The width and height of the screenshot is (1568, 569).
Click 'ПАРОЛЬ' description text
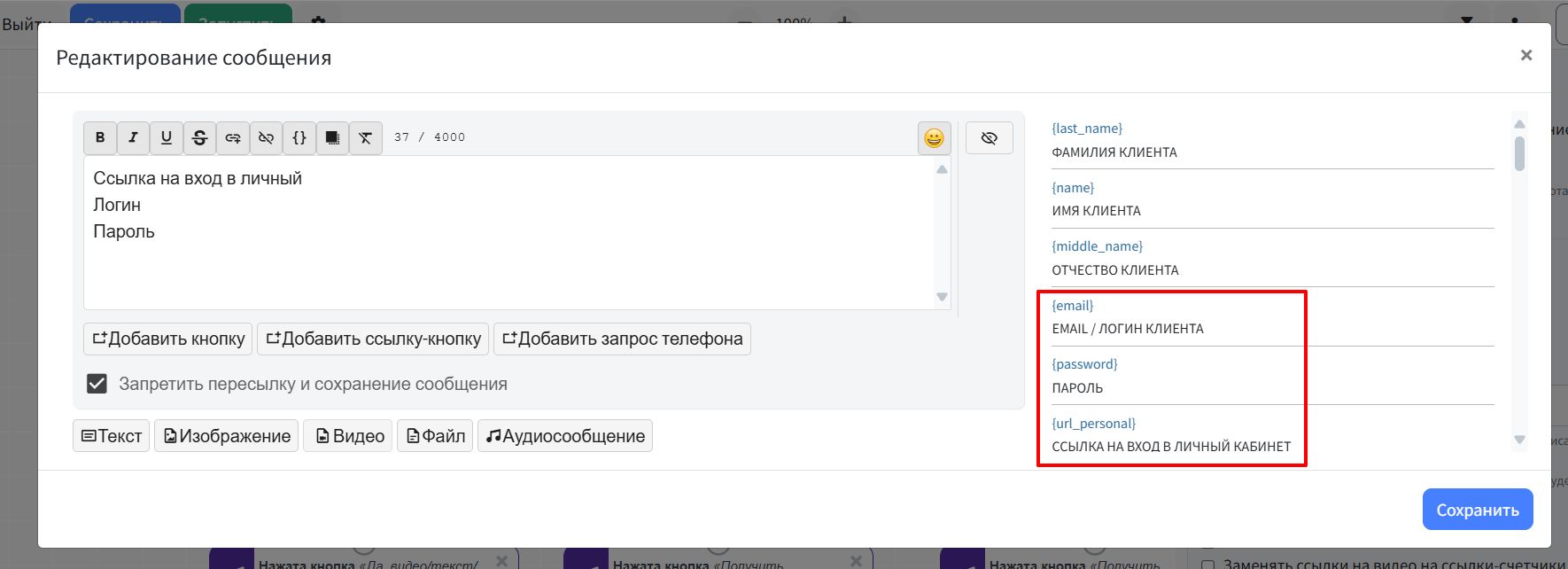pyautogui.click(x=1077, y=388)
